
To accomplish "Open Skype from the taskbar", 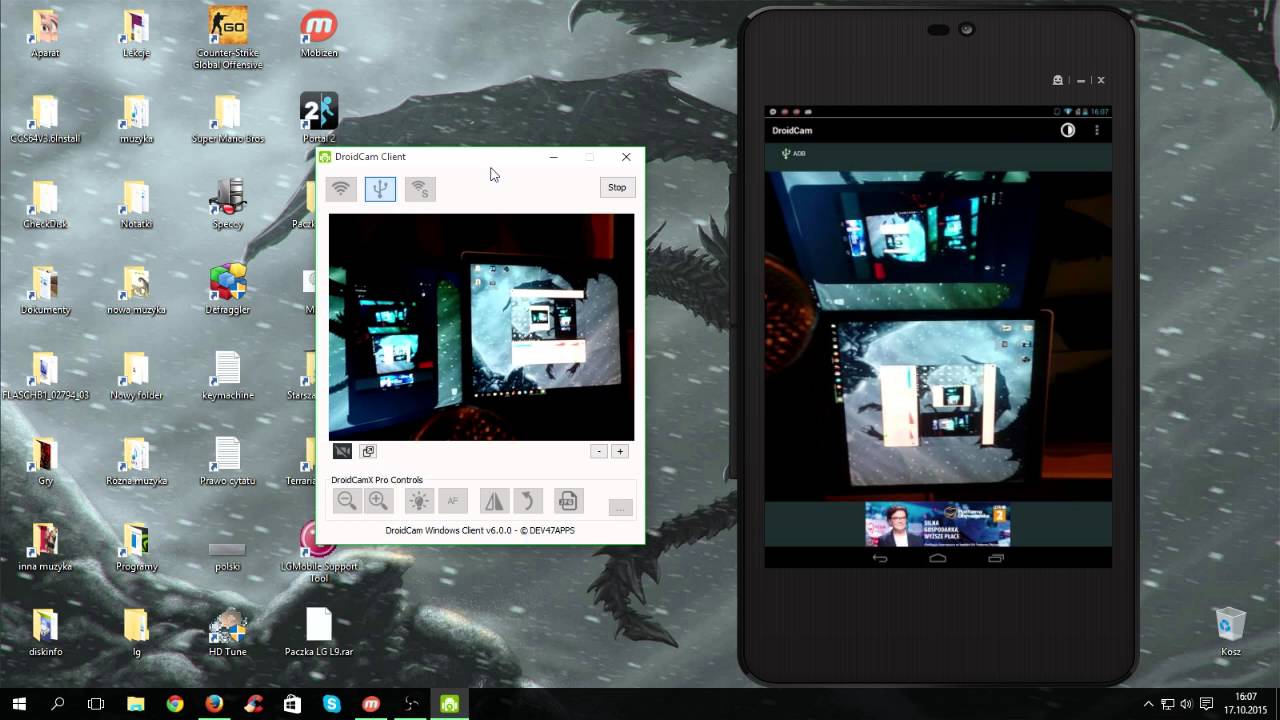I will (x=332, y=704).
